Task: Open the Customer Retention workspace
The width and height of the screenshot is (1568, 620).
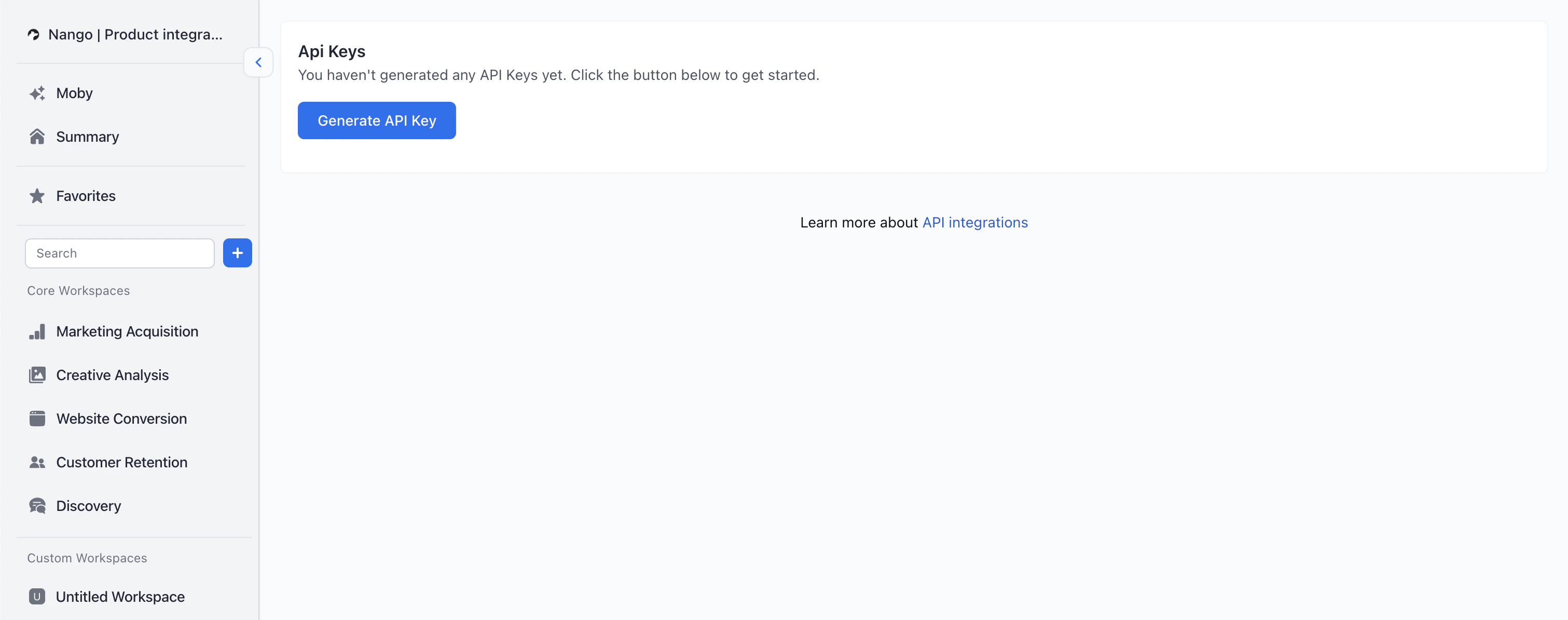Action: 122,462
